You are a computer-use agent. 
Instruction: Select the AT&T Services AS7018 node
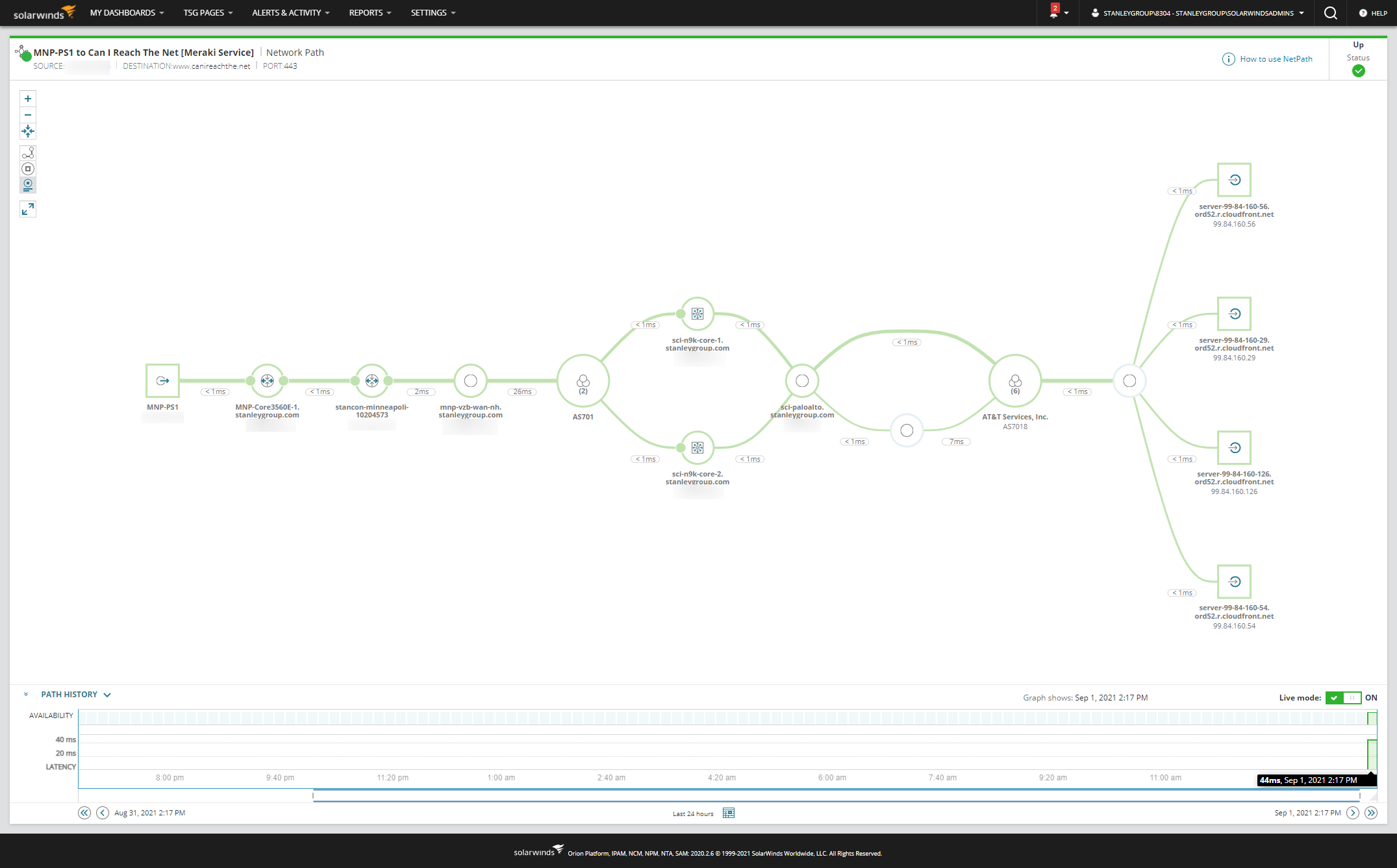coord(1014,381)
